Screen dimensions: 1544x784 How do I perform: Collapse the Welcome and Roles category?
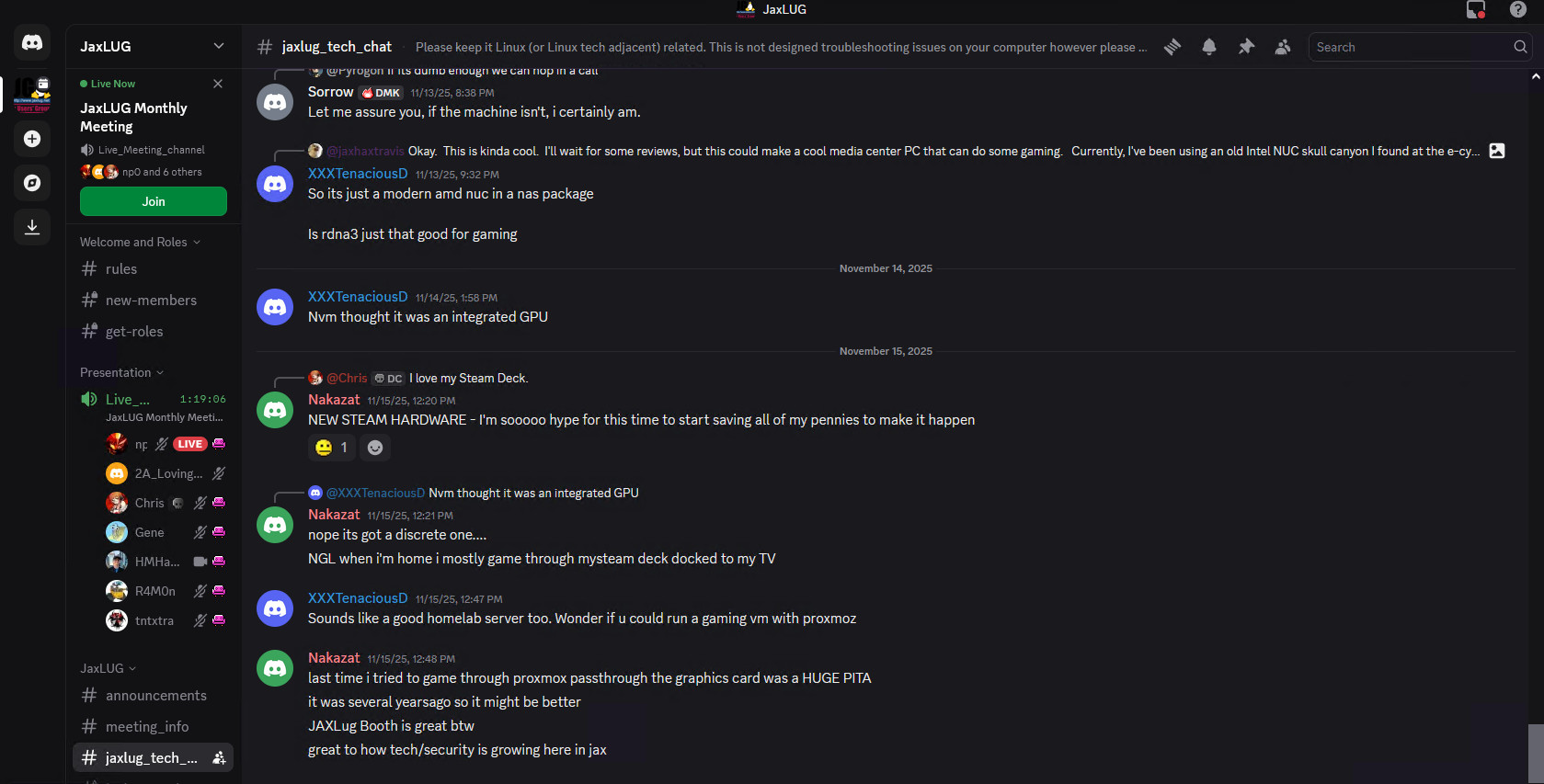[140, 242]
